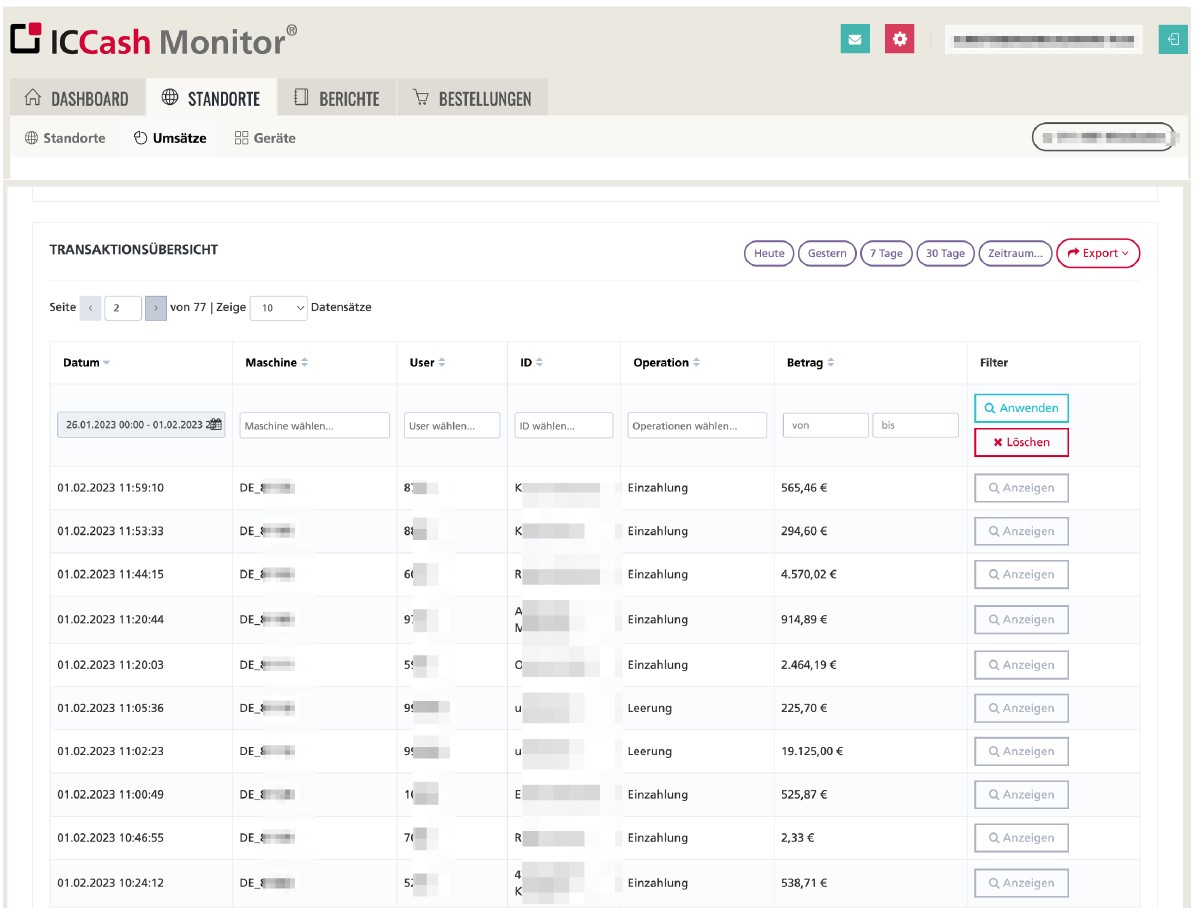Click the page number input field
This screenshot has height=908, width=1200.
tap(123, 308)
